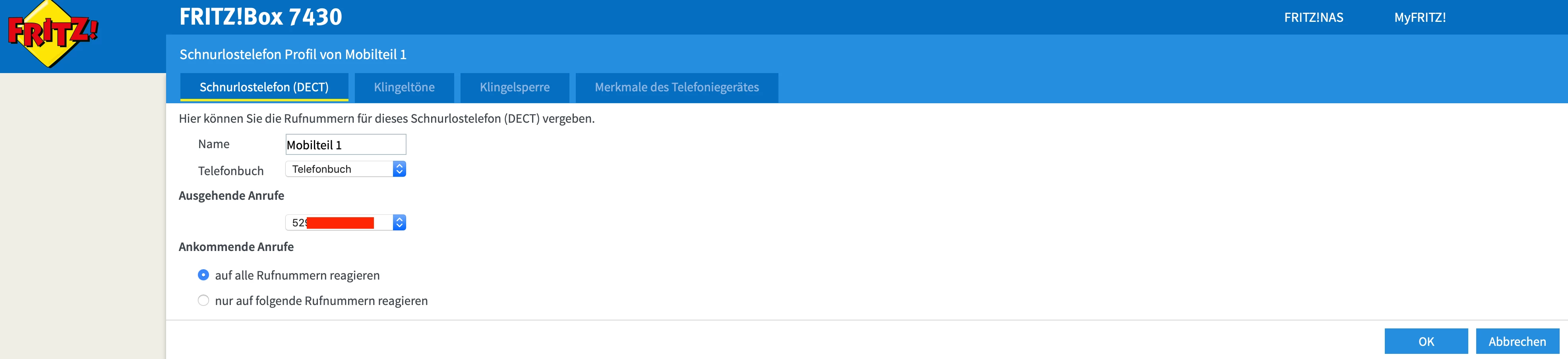Open Merkmale des Telefoniegerätes tab
1568x359 pixels.
point(677,87)
